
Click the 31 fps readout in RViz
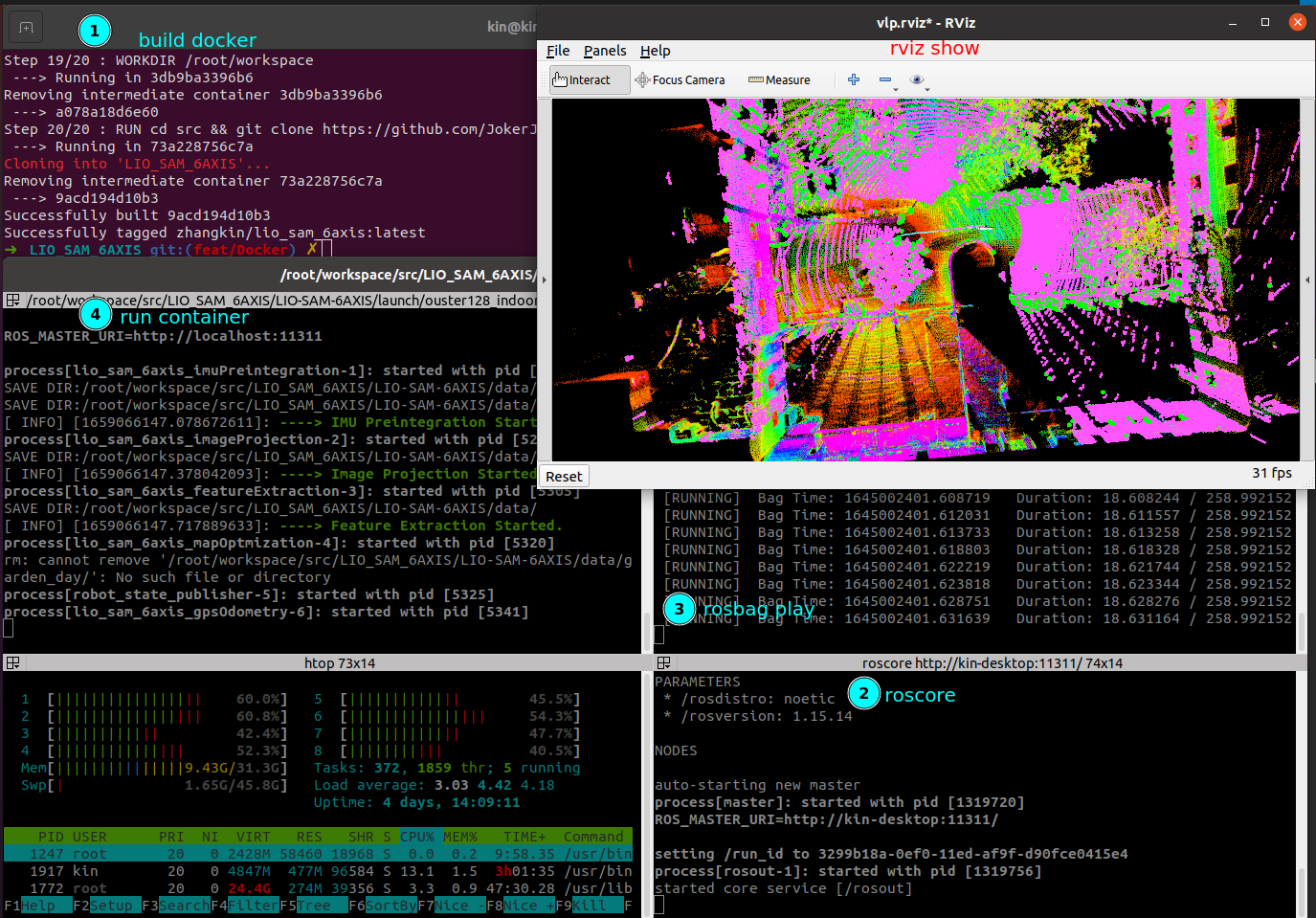point(1272,473)
